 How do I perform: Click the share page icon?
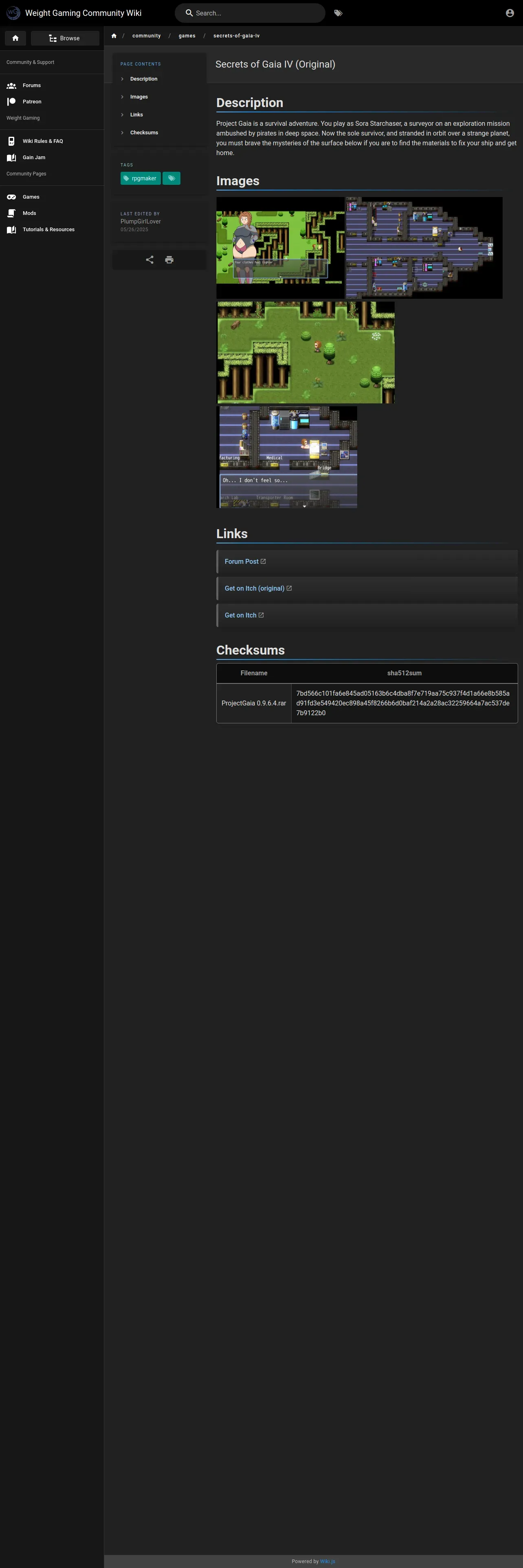pos(150,260)
